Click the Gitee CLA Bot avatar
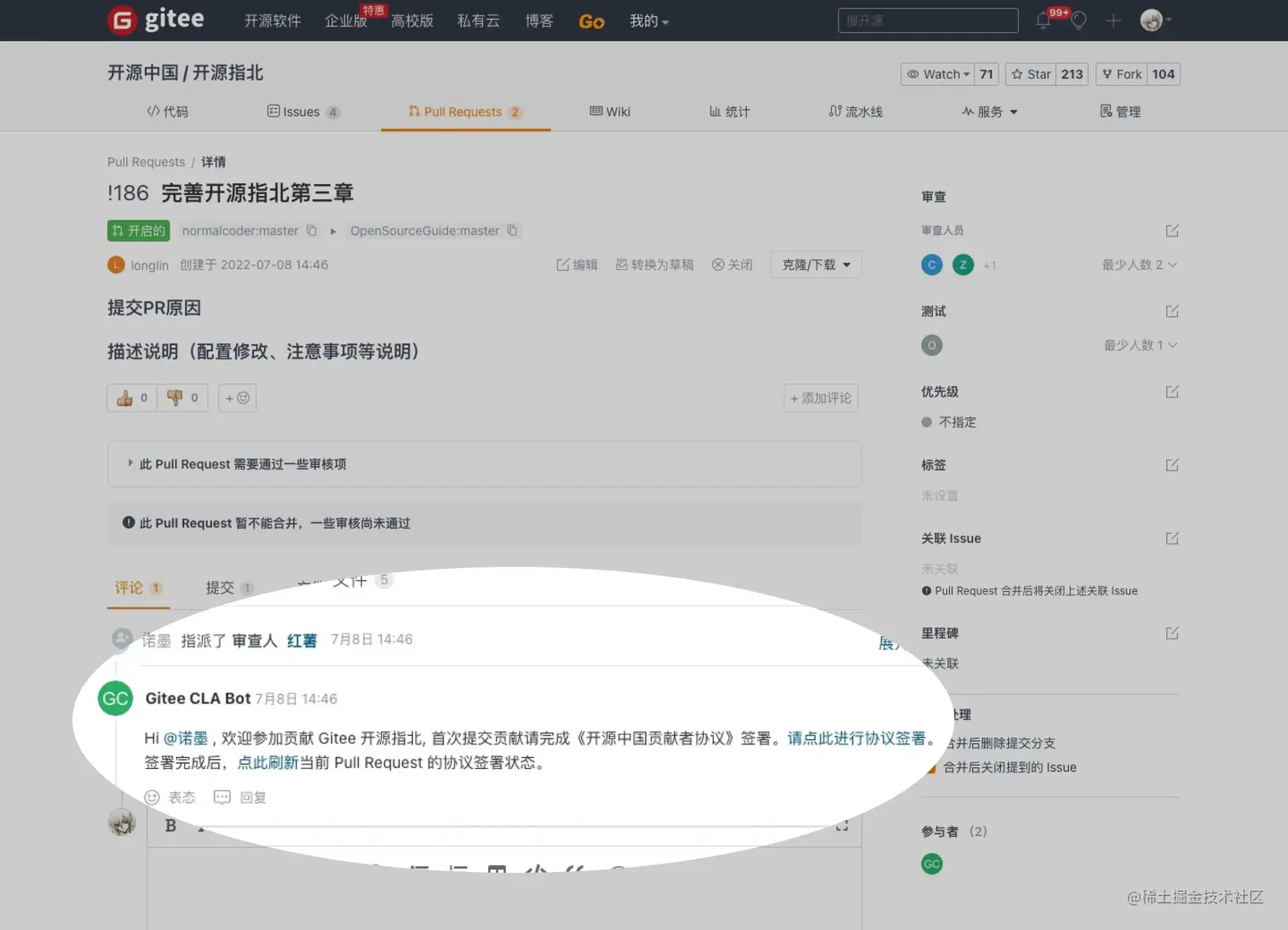Viewport: 1288px width, 930px height. click(x=115, y=699)
